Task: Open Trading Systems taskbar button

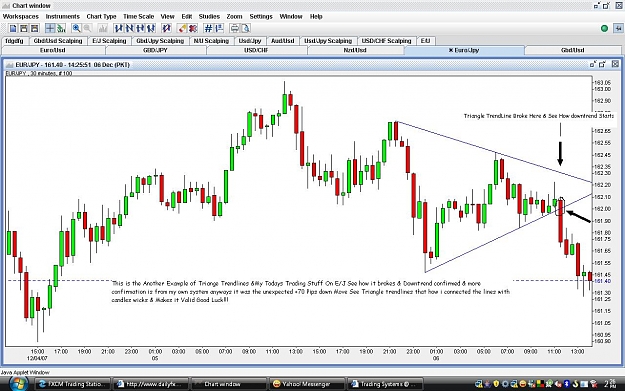Action: pyautogui.click(x=384, y=384)
